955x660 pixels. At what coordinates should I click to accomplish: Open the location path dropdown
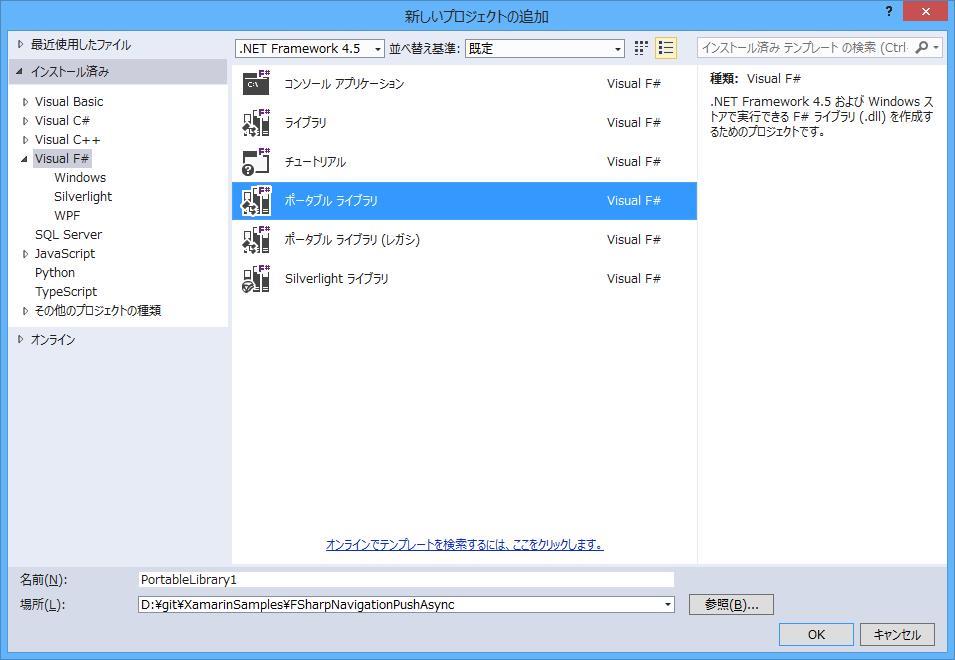tap(667, 604)
